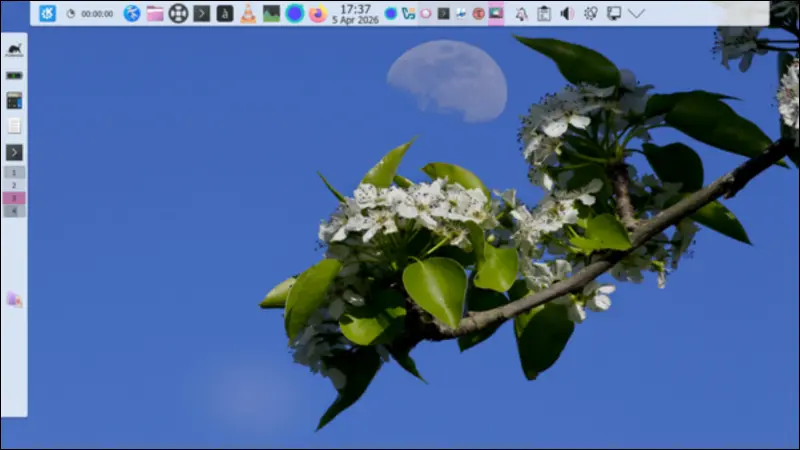Open the KDE application launcher
Screen dimensions: 800x450
[x=47, y=13]
